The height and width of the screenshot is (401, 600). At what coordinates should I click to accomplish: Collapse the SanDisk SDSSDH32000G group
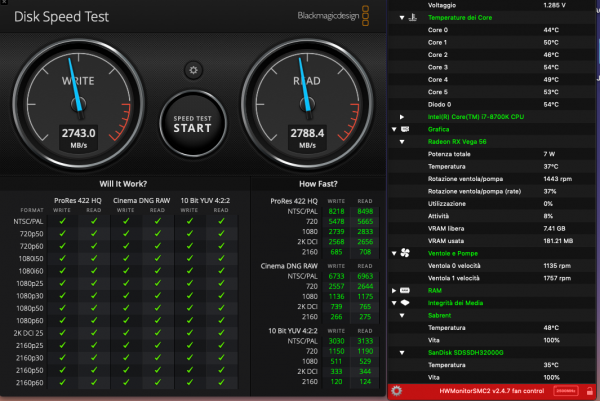coord(402,352)
